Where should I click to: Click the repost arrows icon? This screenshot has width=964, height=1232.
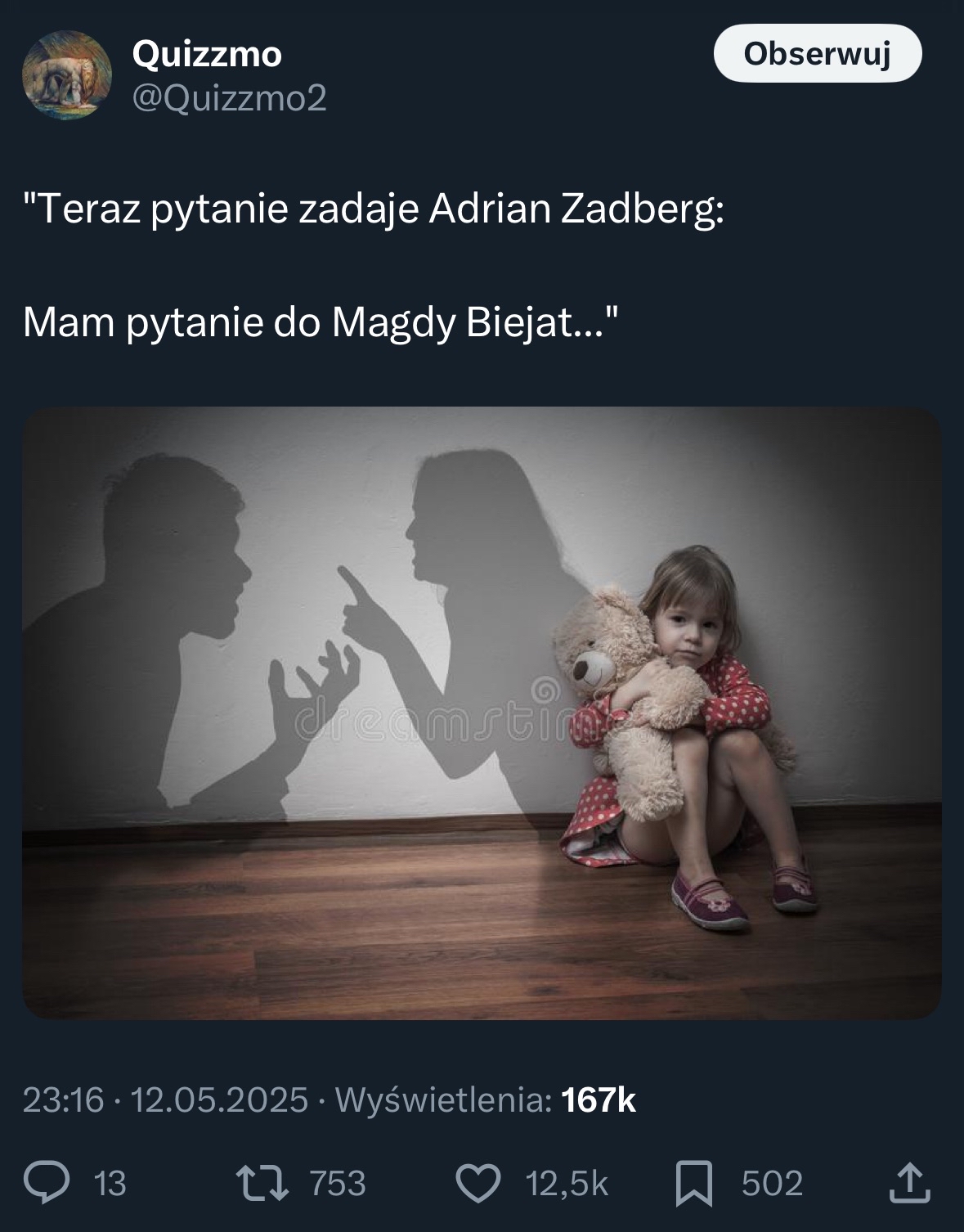262,1183
